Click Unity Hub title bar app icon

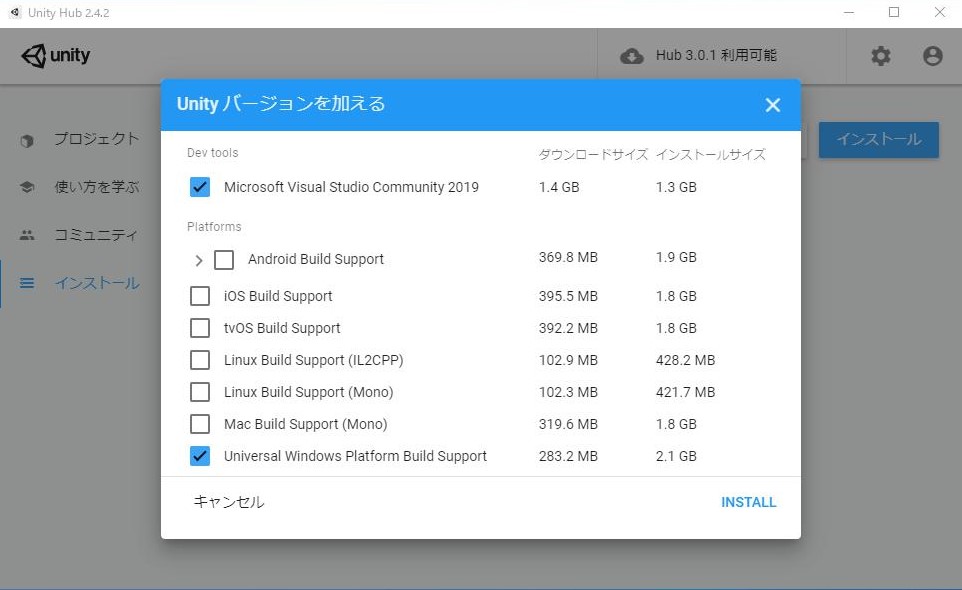pos(15,12)
